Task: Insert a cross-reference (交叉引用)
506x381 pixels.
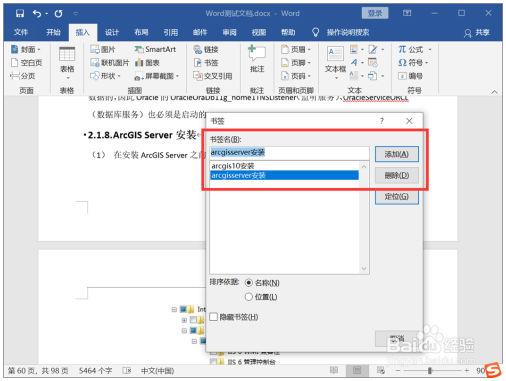Action: tap(213, 76)
